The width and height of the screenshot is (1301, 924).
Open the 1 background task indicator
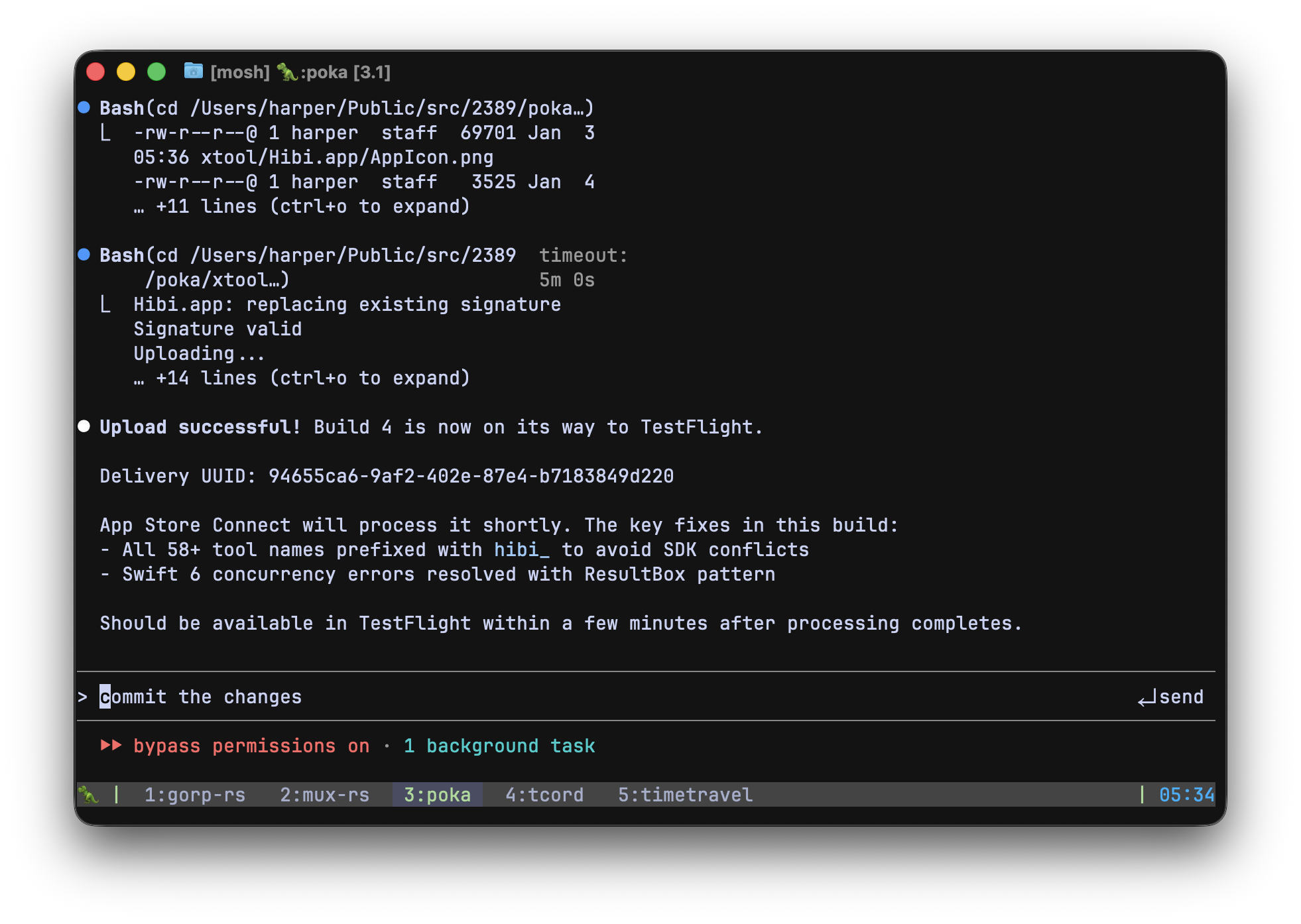point(499,746)
